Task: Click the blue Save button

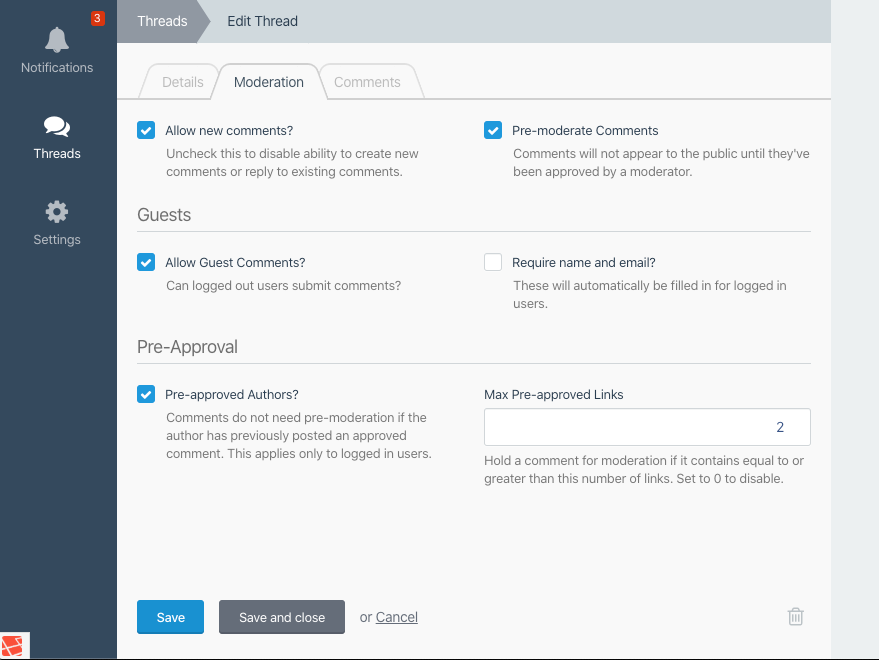Action: [x=170, y=617]
